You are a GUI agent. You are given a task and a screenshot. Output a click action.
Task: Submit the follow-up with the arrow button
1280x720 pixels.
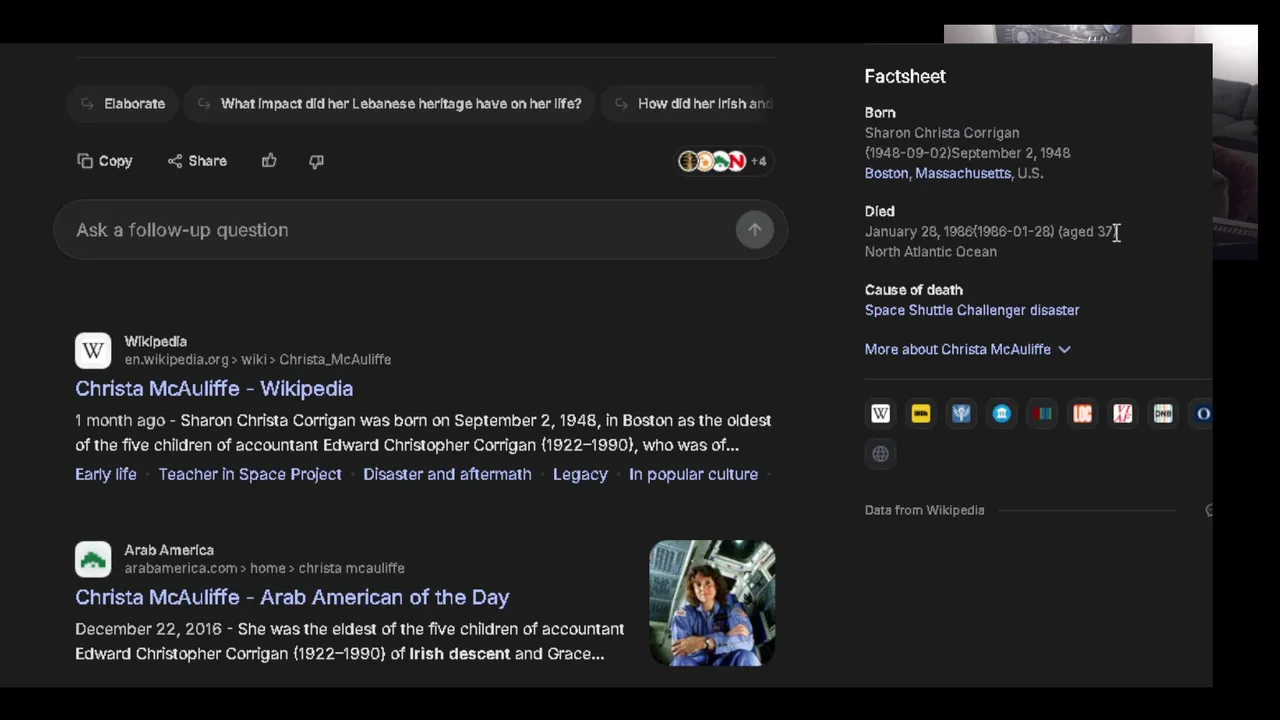pos(755,230)
